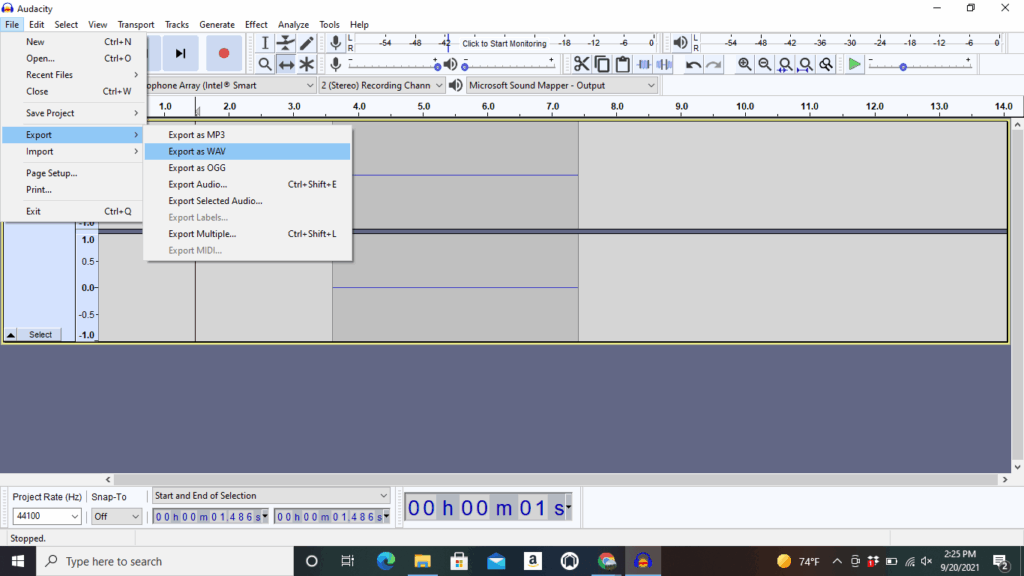
Task: Click the red Record button
Action: pyautogui.click(x=224, y=53)
